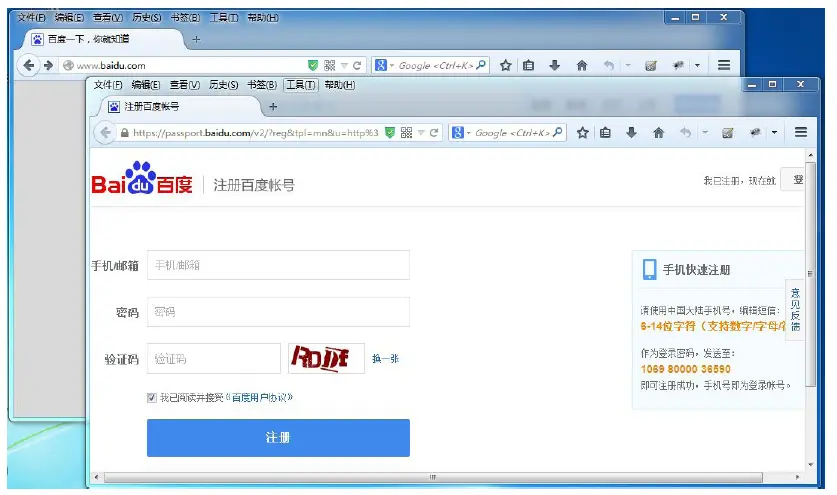Click 换一张 to refresh captcha
The width and height of the screenshot is (837, 495).
[385, 358]
